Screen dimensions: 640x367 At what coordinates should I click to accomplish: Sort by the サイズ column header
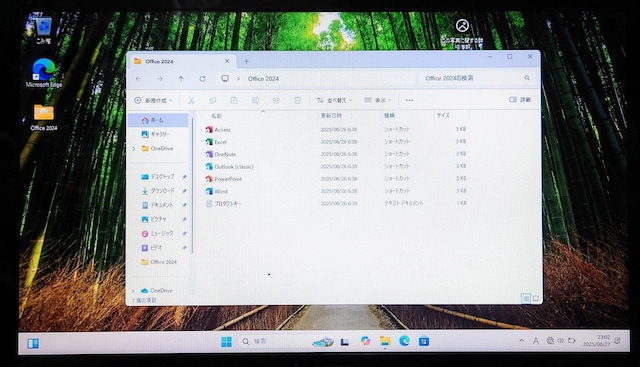(443, 116)
